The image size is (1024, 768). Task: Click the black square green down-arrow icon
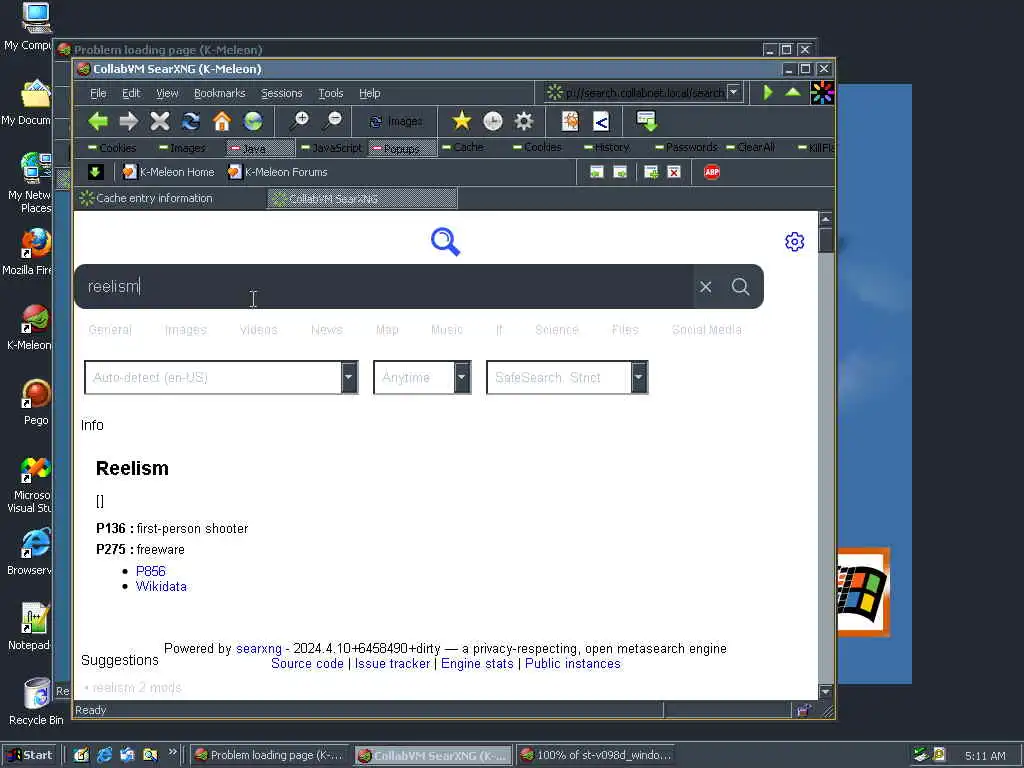(95, 172)
